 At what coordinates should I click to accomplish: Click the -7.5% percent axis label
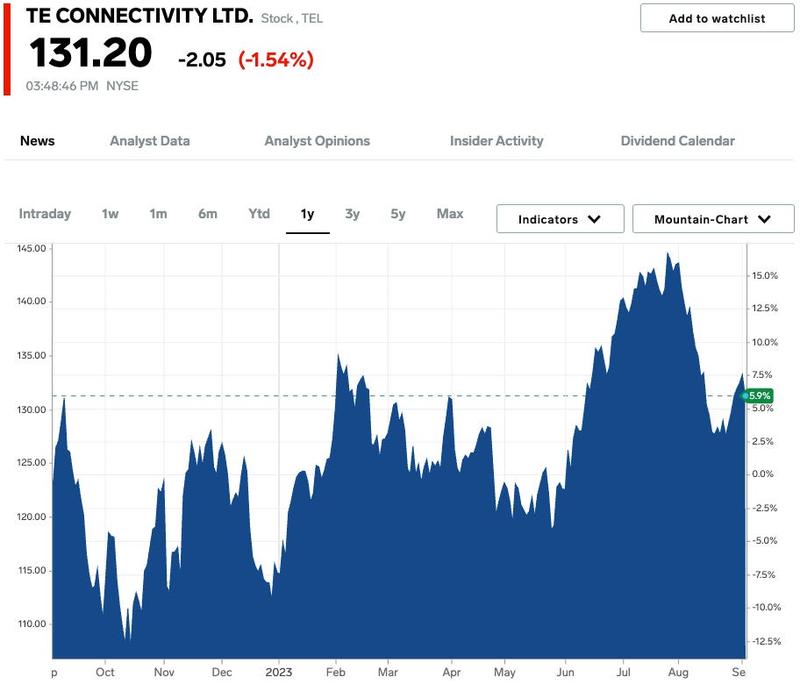click(x=765, y=575)
